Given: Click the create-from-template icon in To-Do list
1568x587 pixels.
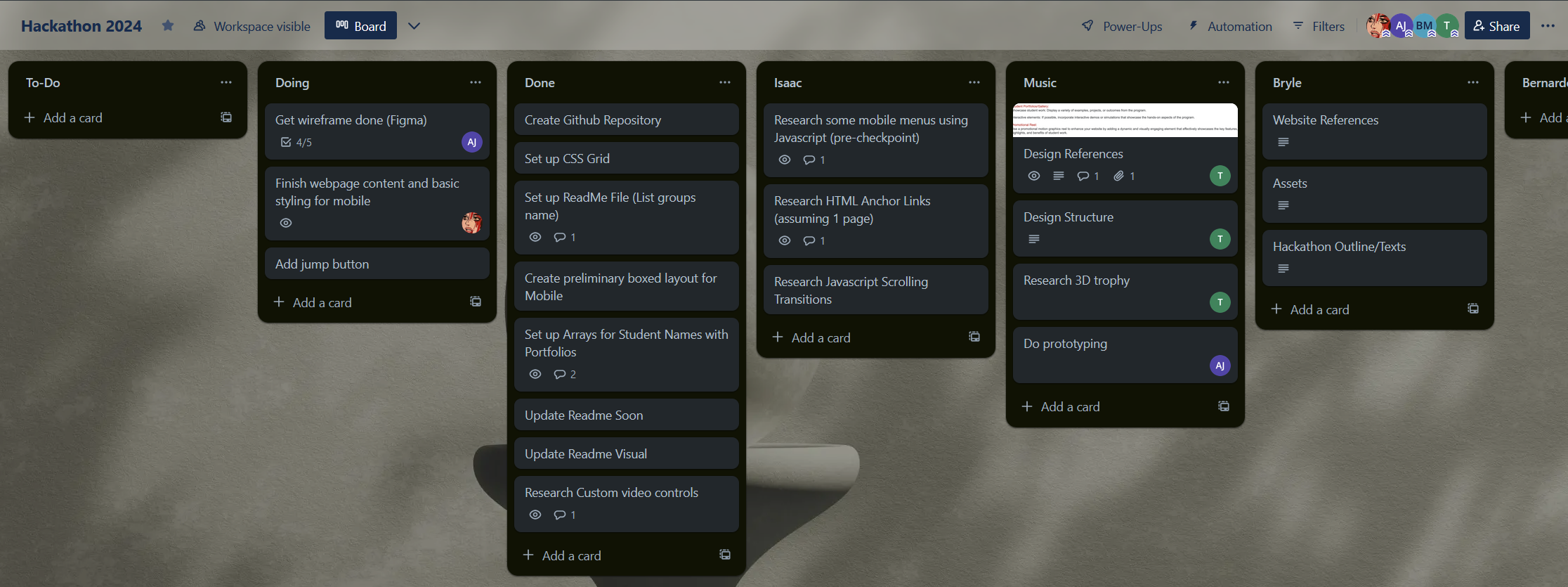Looking at the screenshot, I should pos(226,117).
